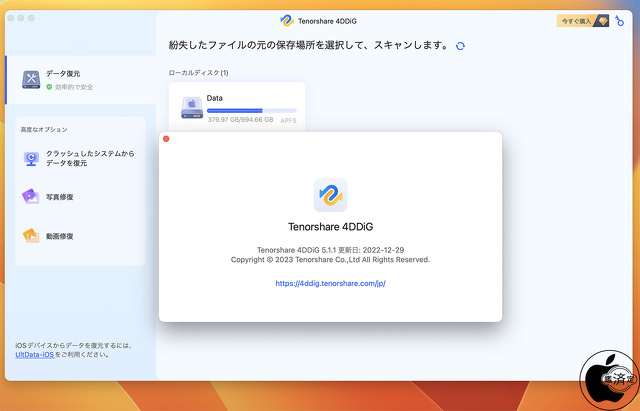Click the refresh icon next to the heading

coord(460,46)
